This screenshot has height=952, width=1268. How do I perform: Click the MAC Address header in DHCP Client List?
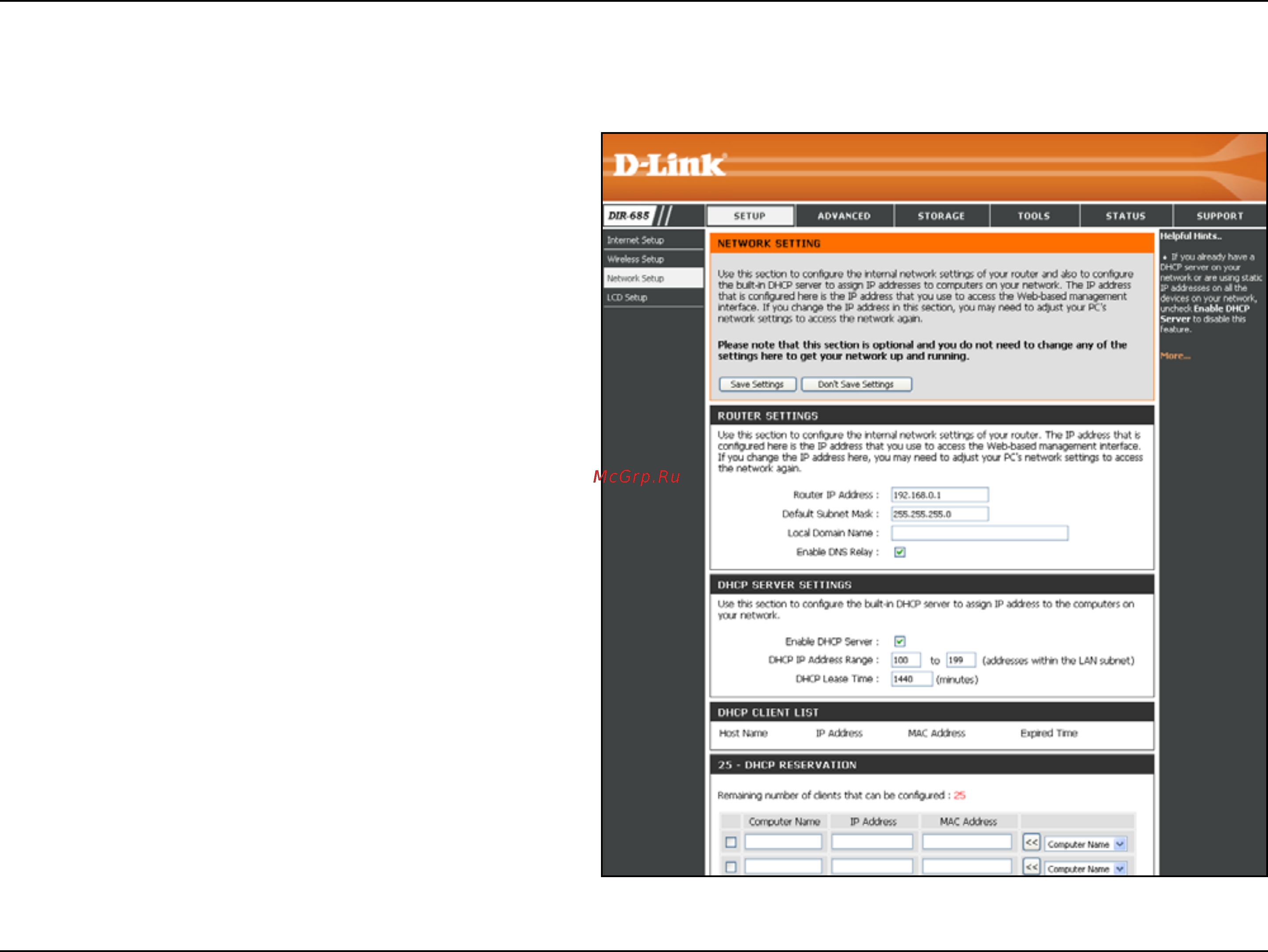(936, 733)
